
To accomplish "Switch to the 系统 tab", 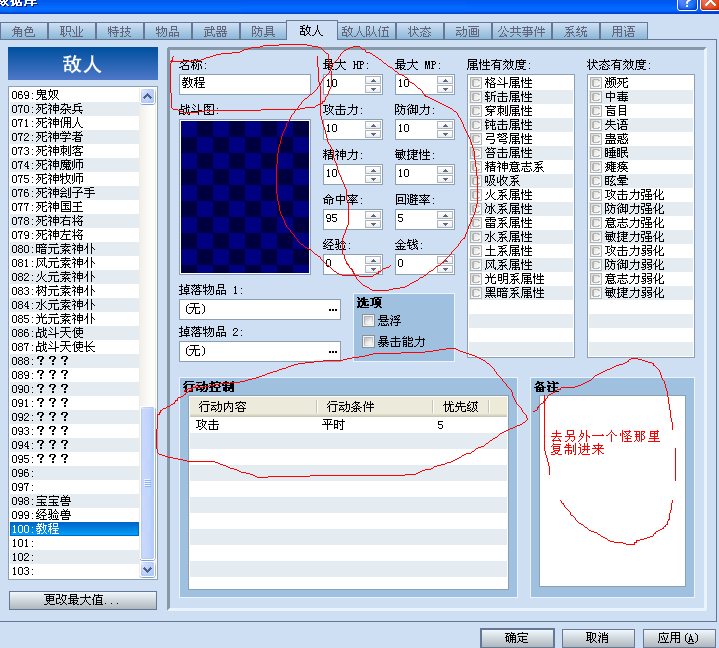I will point(575,32).
